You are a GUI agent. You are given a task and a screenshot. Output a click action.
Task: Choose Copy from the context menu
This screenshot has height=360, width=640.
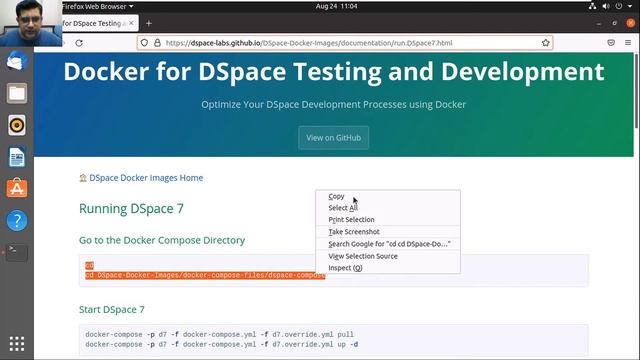(x=388, y=196)
